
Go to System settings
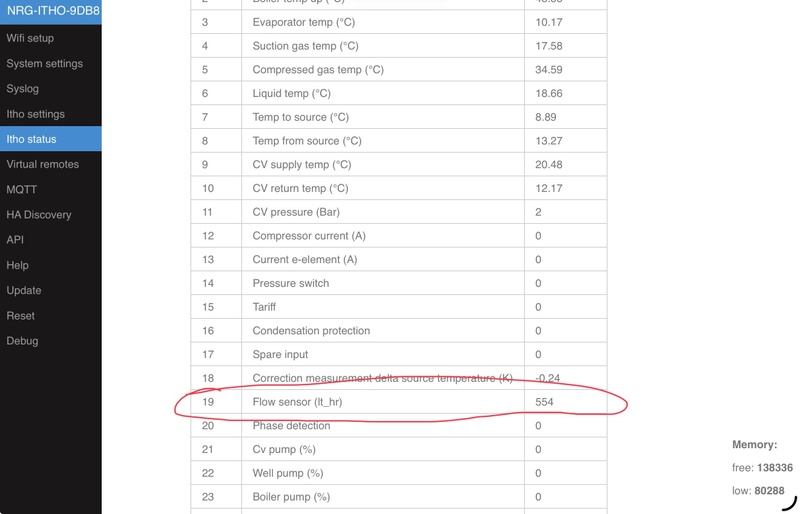click(44, 63)
